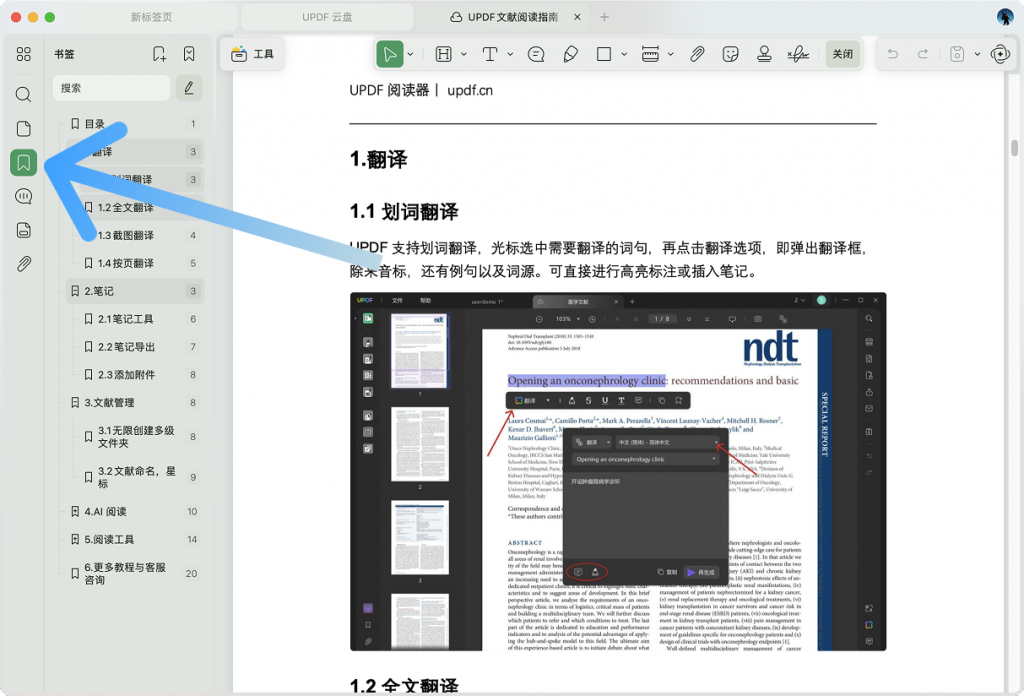Jump to the 5.阅读工具 bookmark
Image resolution: width=1024 pixels, height=696 pixels.
tap(135, 539)
